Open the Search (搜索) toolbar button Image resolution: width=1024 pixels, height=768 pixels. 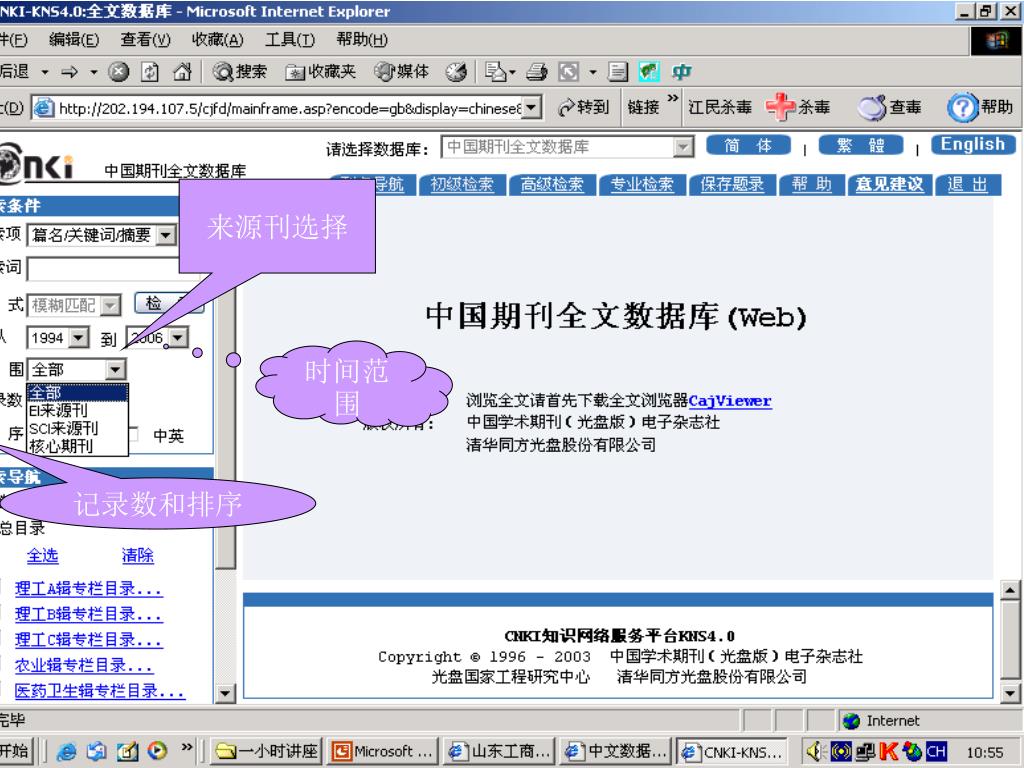(240, 72)
